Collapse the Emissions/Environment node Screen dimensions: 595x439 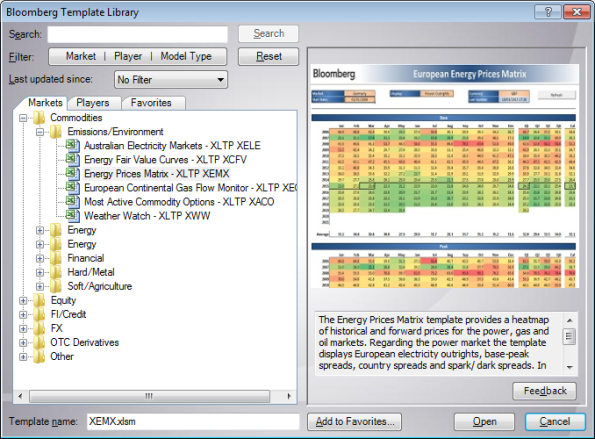click(x=40, y=132)
